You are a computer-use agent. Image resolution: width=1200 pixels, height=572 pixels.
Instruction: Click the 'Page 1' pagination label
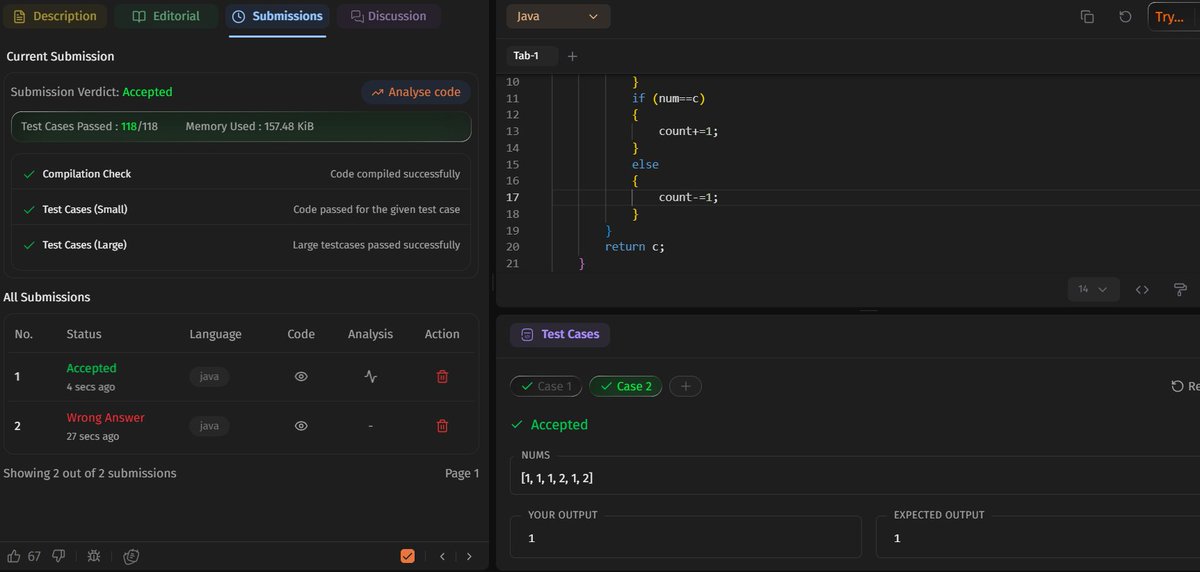tap(462, 473)
